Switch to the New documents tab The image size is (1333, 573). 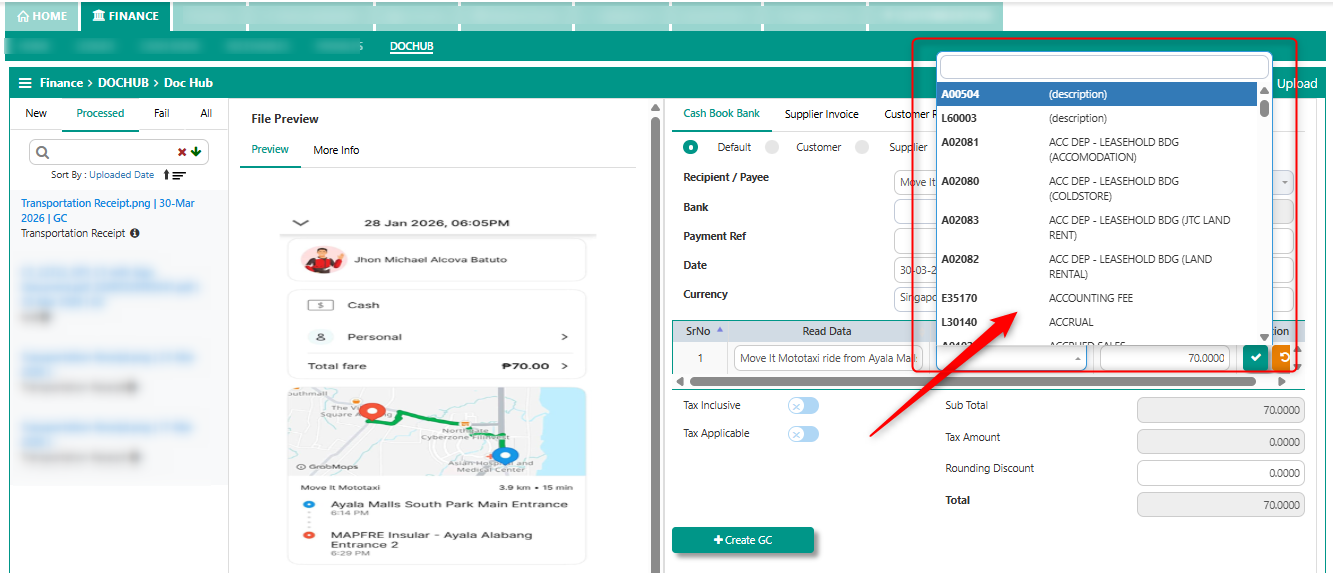coord(36,113)
